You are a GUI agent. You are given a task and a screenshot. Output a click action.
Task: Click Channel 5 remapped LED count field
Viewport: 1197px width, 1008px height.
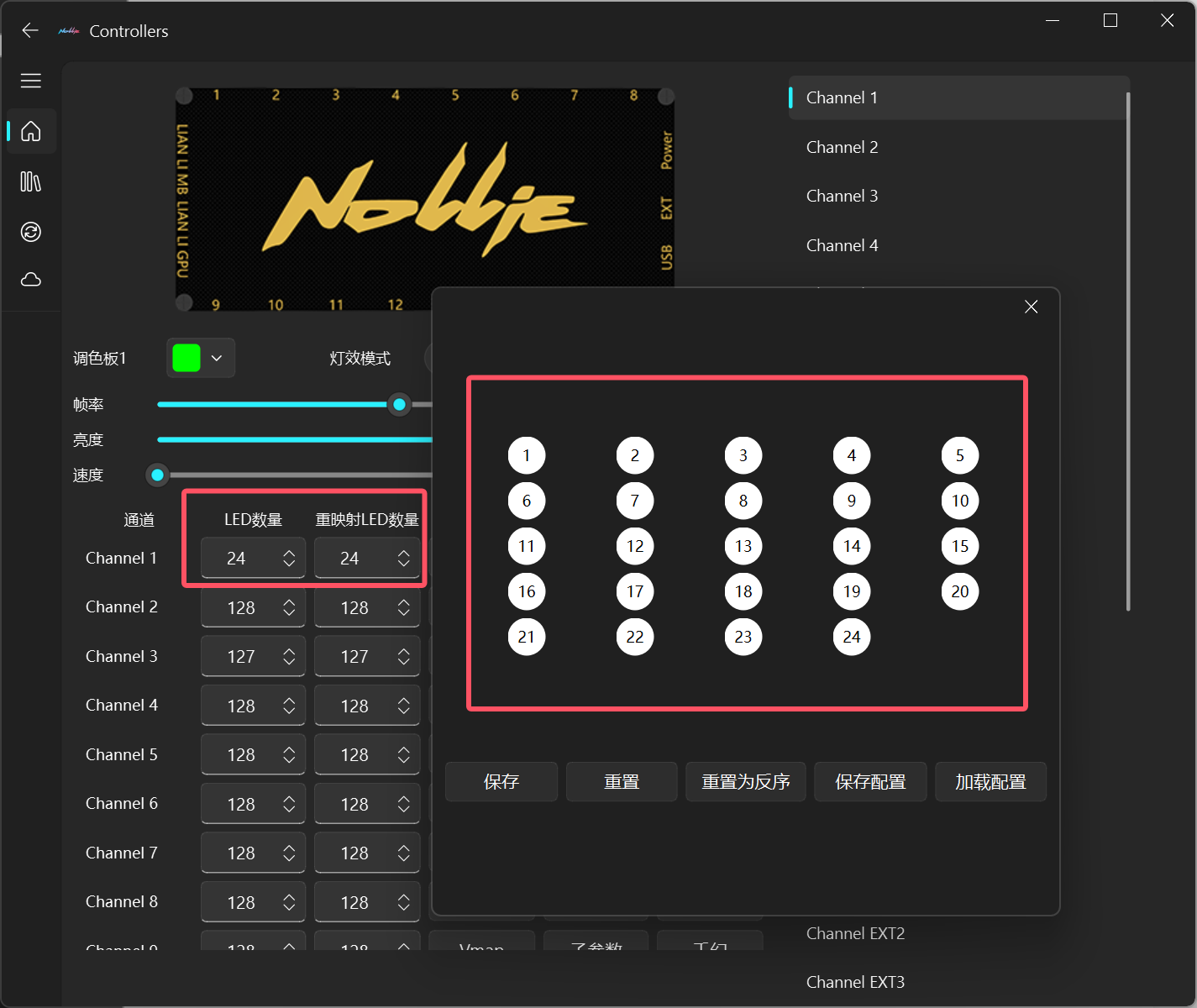pyautogui.click(x=367, y=755)
